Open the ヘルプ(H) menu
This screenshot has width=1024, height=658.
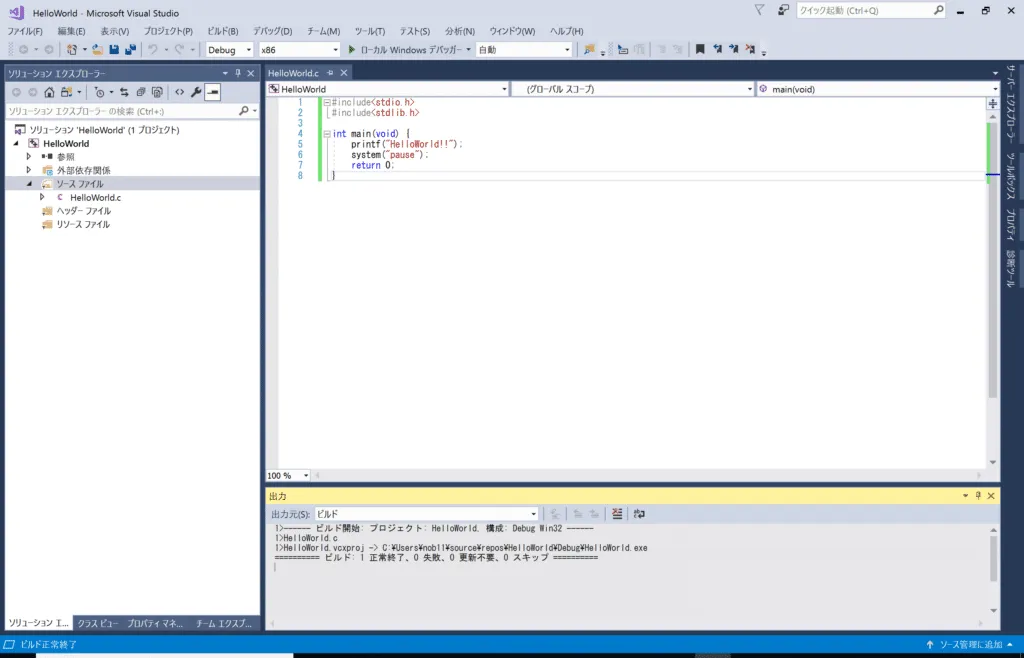coord(566,31)
